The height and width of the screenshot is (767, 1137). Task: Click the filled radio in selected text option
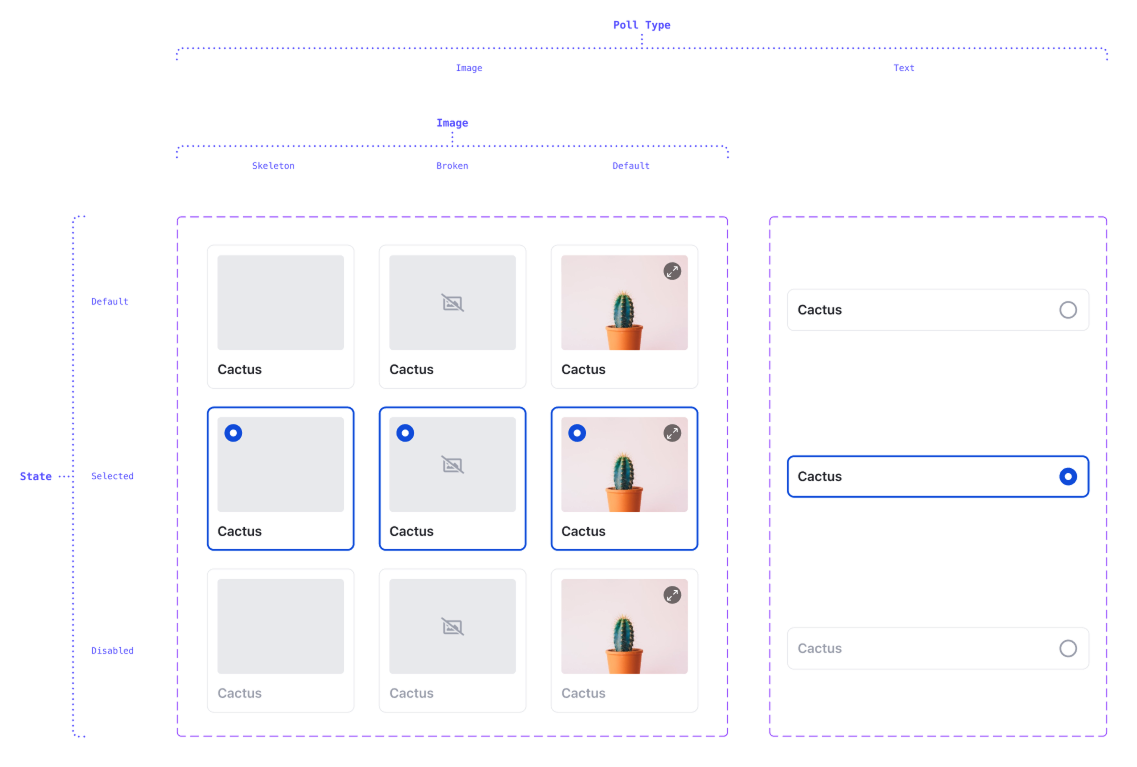[1068, 477]
